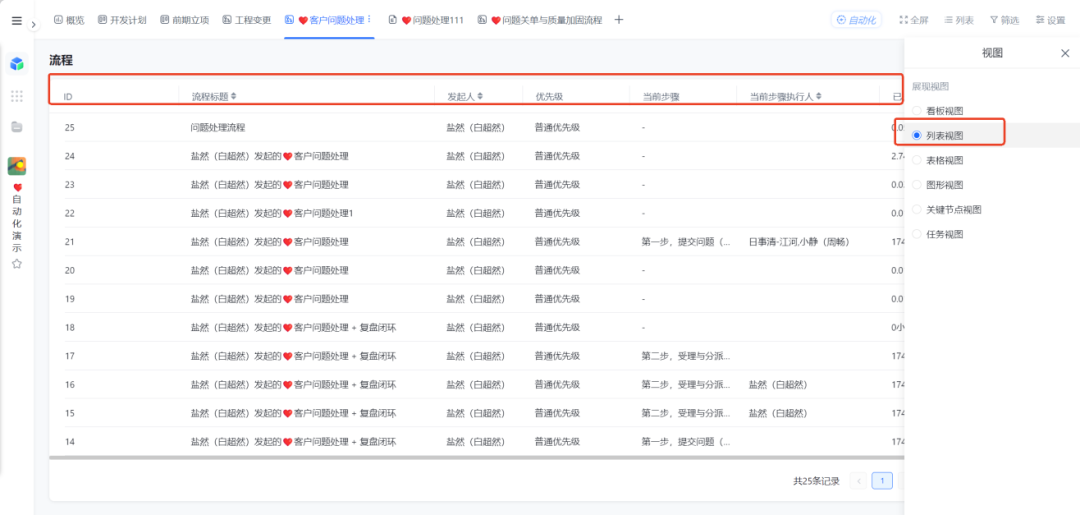Click the 自动化 automation button
Viewport: 1080px width, 515px height.
pyautogui.click(x=856, y=20)
